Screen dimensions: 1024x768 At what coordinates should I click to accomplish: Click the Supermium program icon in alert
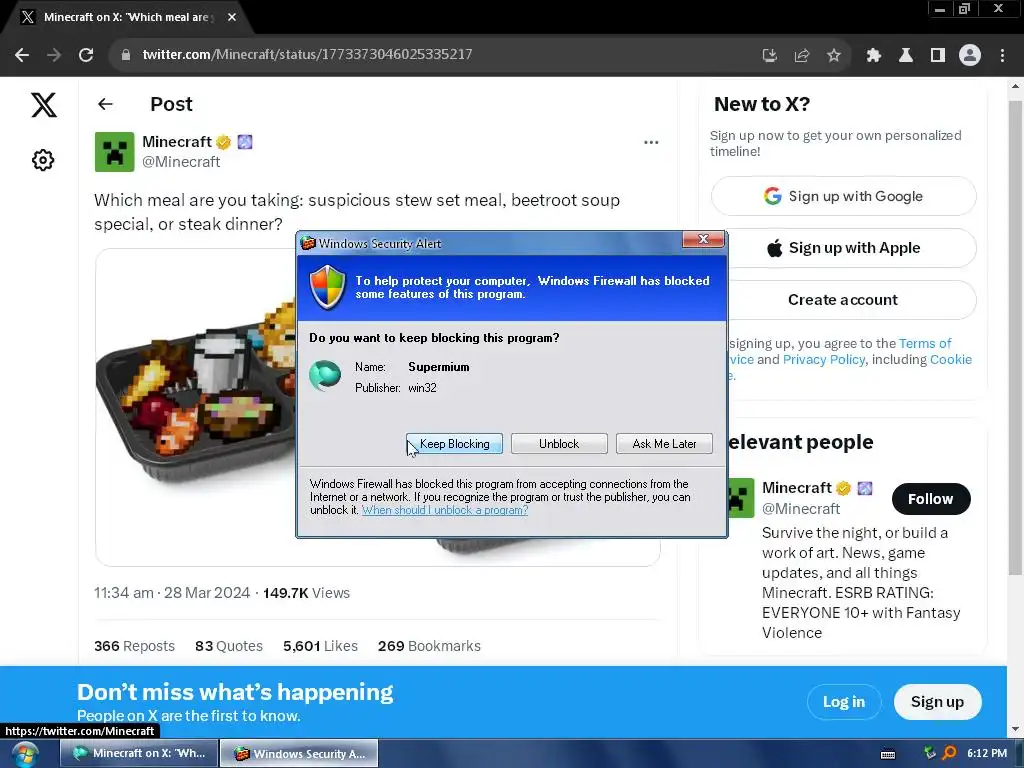pyautogui.click(x=325, y=376)
